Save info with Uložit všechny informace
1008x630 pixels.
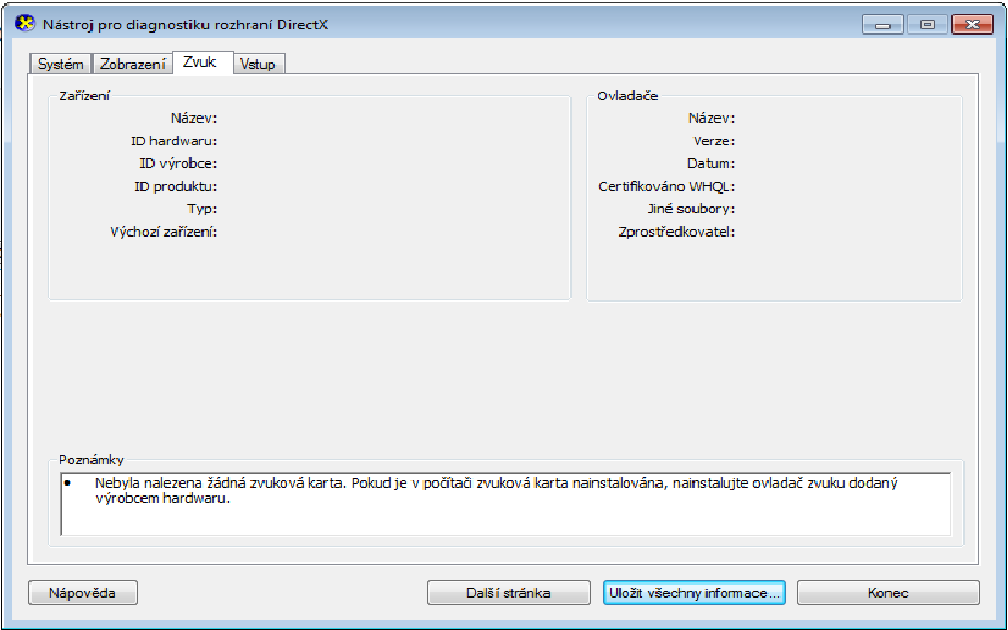tap(694, 593)
